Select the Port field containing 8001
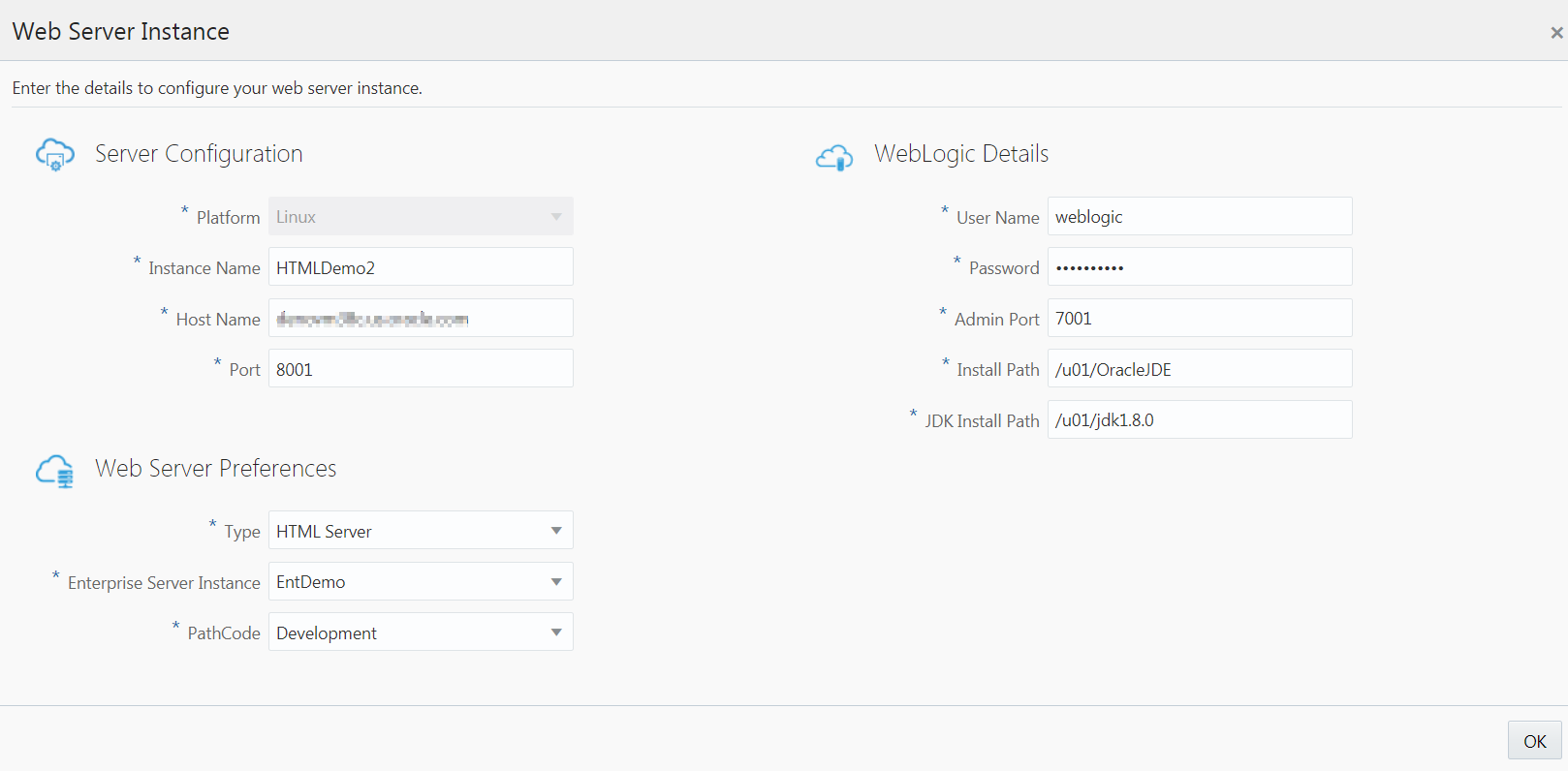The width and height of the screenshot is (1568, 771). [x=421, y=369]
